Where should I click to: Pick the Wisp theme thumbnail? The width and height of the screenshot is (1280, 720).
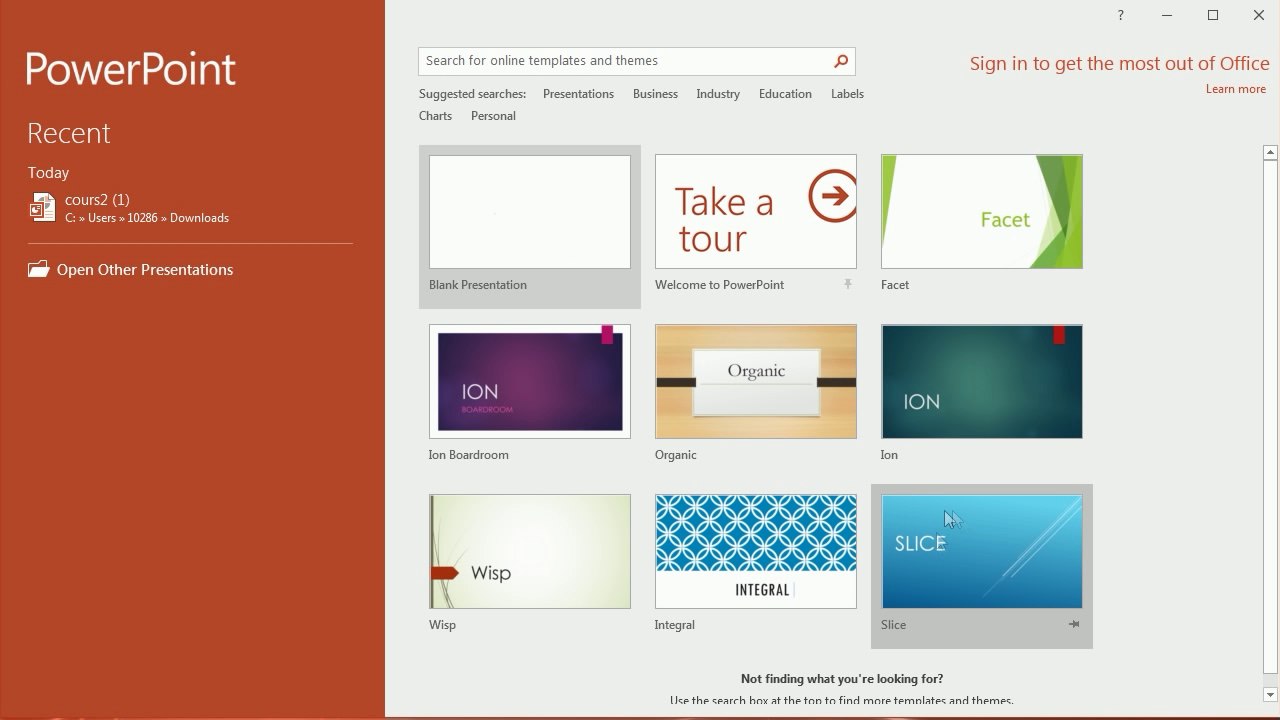(x=530, y=552)
